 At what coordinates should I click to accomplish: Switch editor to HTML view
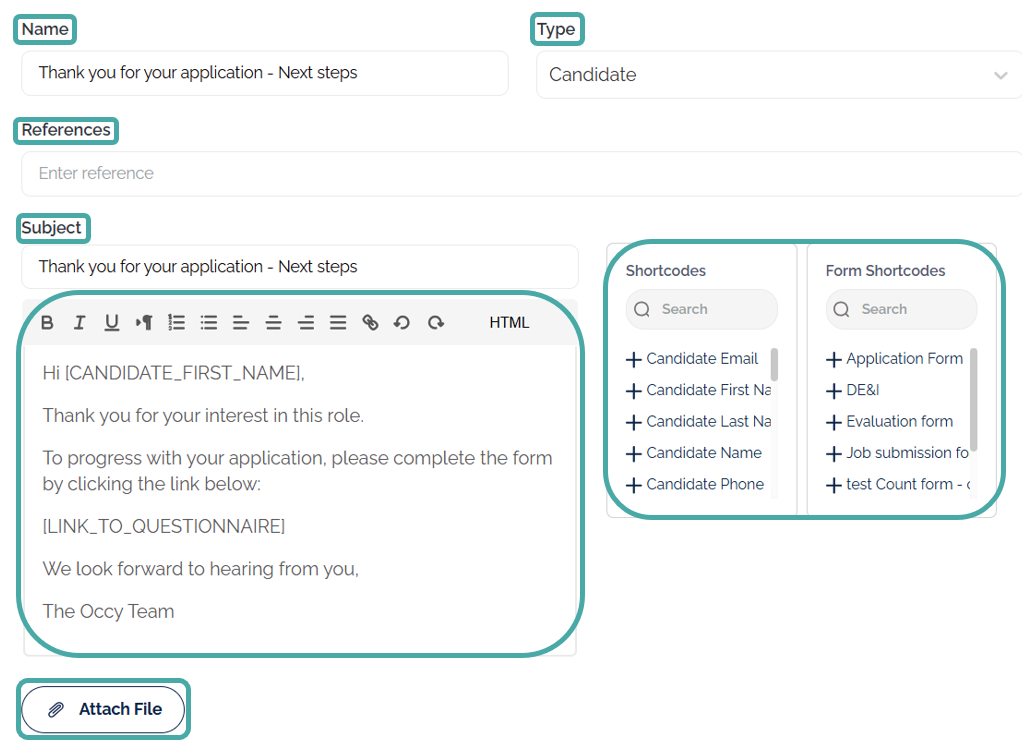[509, 322]
